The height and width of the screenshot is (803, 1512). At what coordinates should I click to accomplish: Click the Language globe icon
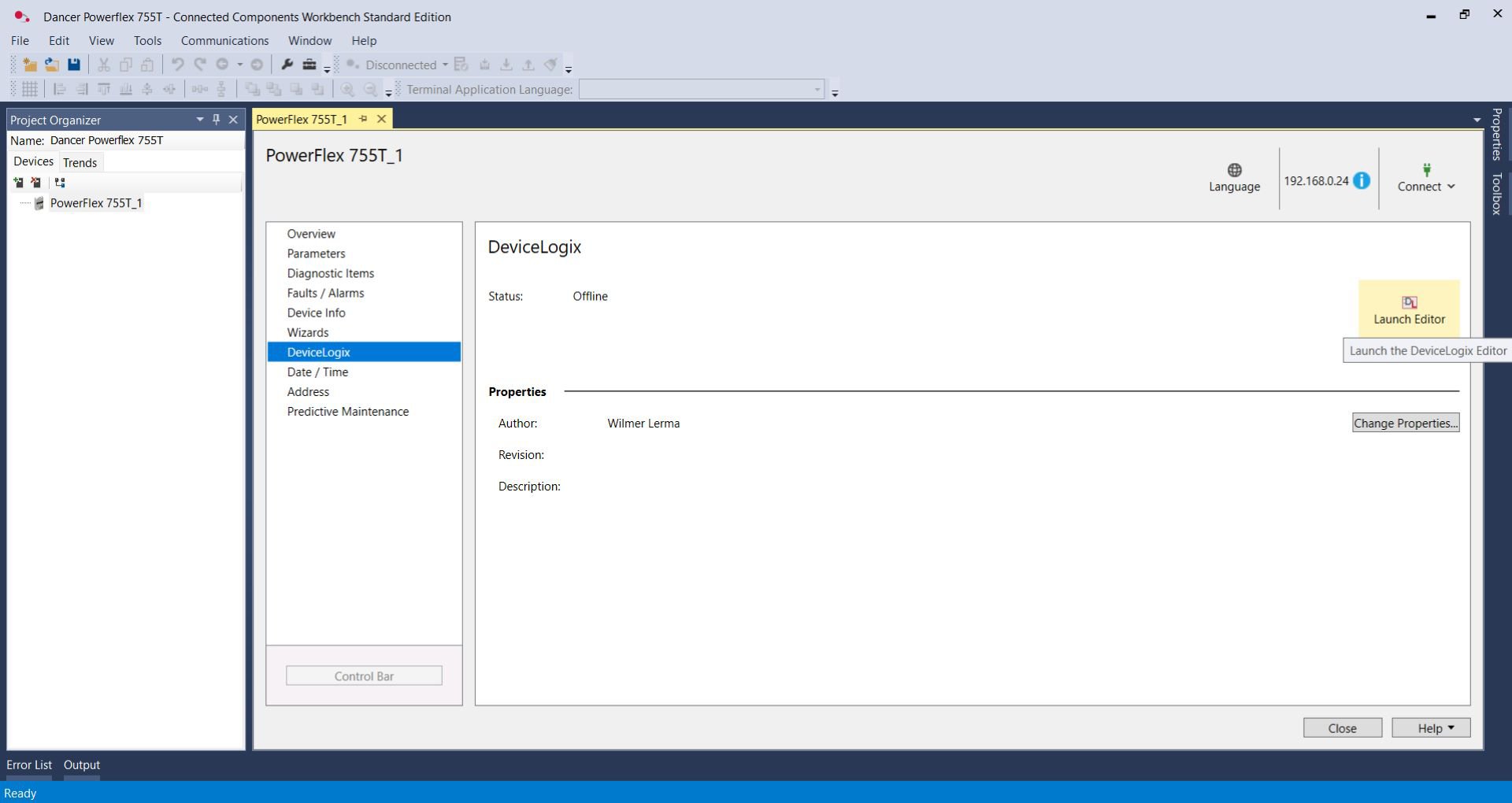(x=1235, y=170)
